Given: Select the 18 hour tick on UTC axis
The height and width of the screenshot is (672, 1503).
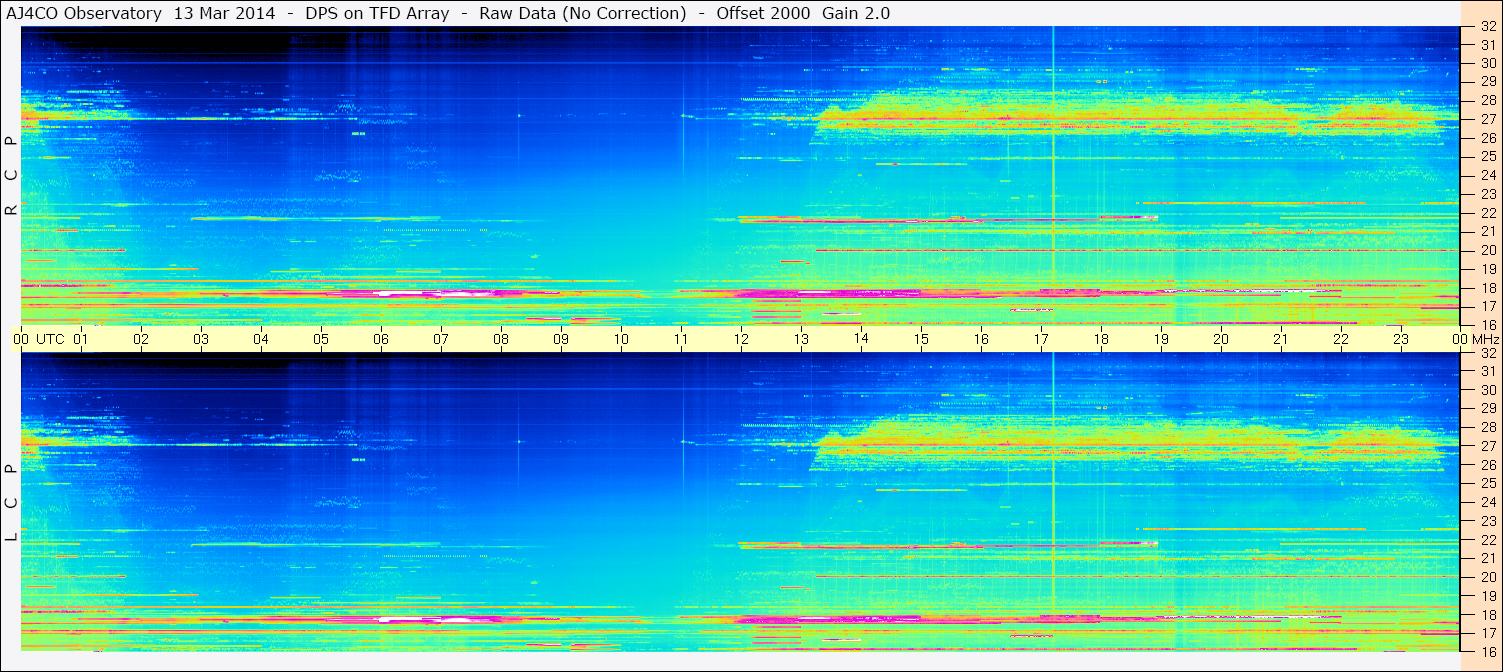Looking at the screenshot, I should 1100,339.
